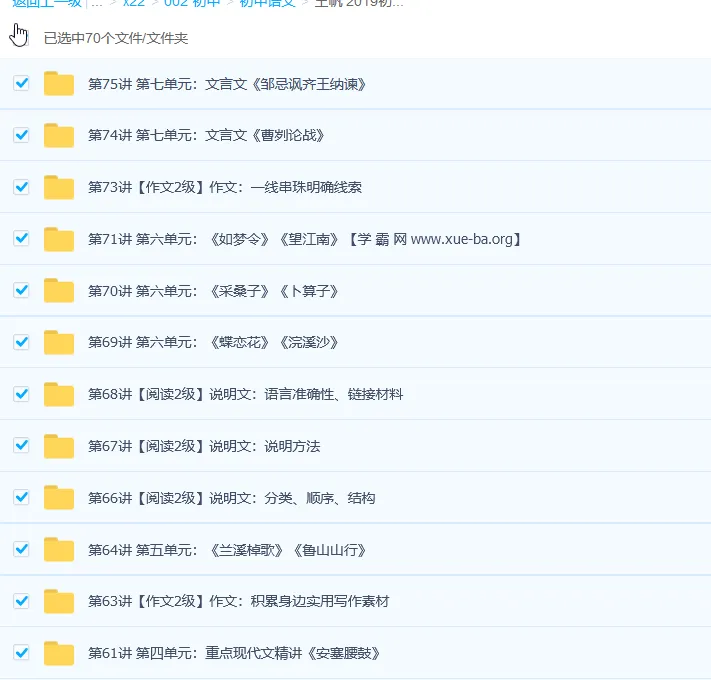Click the folder icon for 第74讲 曹刿论战
The image size is (711, 680).
pos(59,136)
